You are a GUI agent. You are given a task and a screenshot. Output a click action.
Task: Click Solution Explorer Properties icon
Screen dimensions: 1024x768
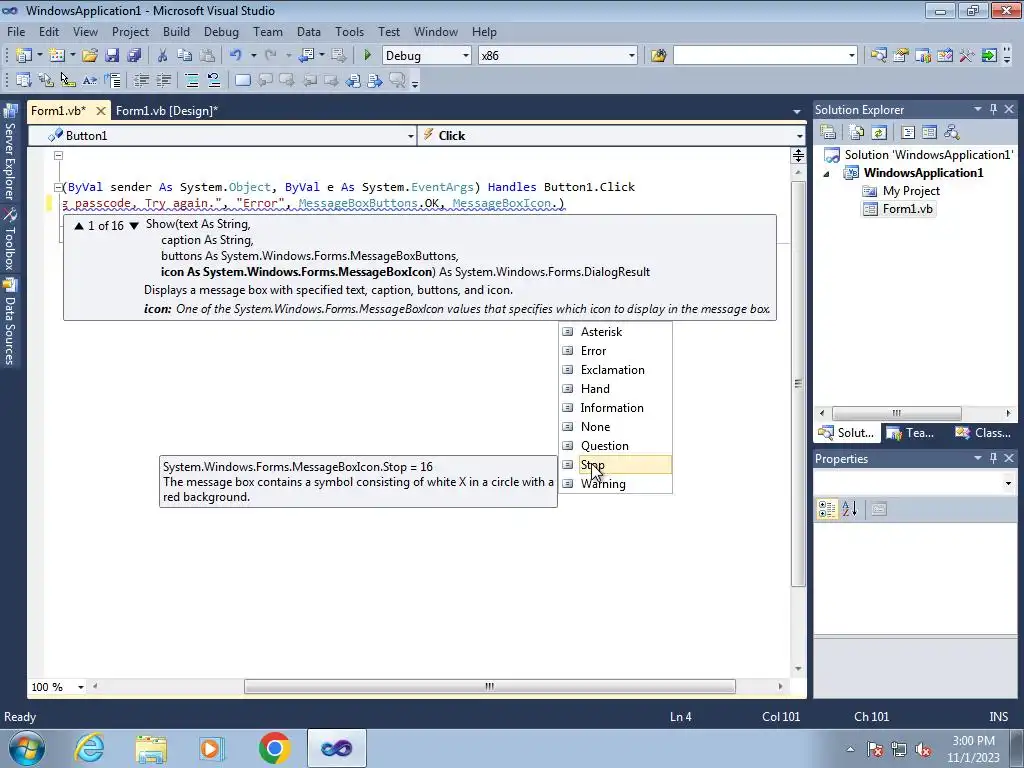pyautogui.click(x=828, y=133)
